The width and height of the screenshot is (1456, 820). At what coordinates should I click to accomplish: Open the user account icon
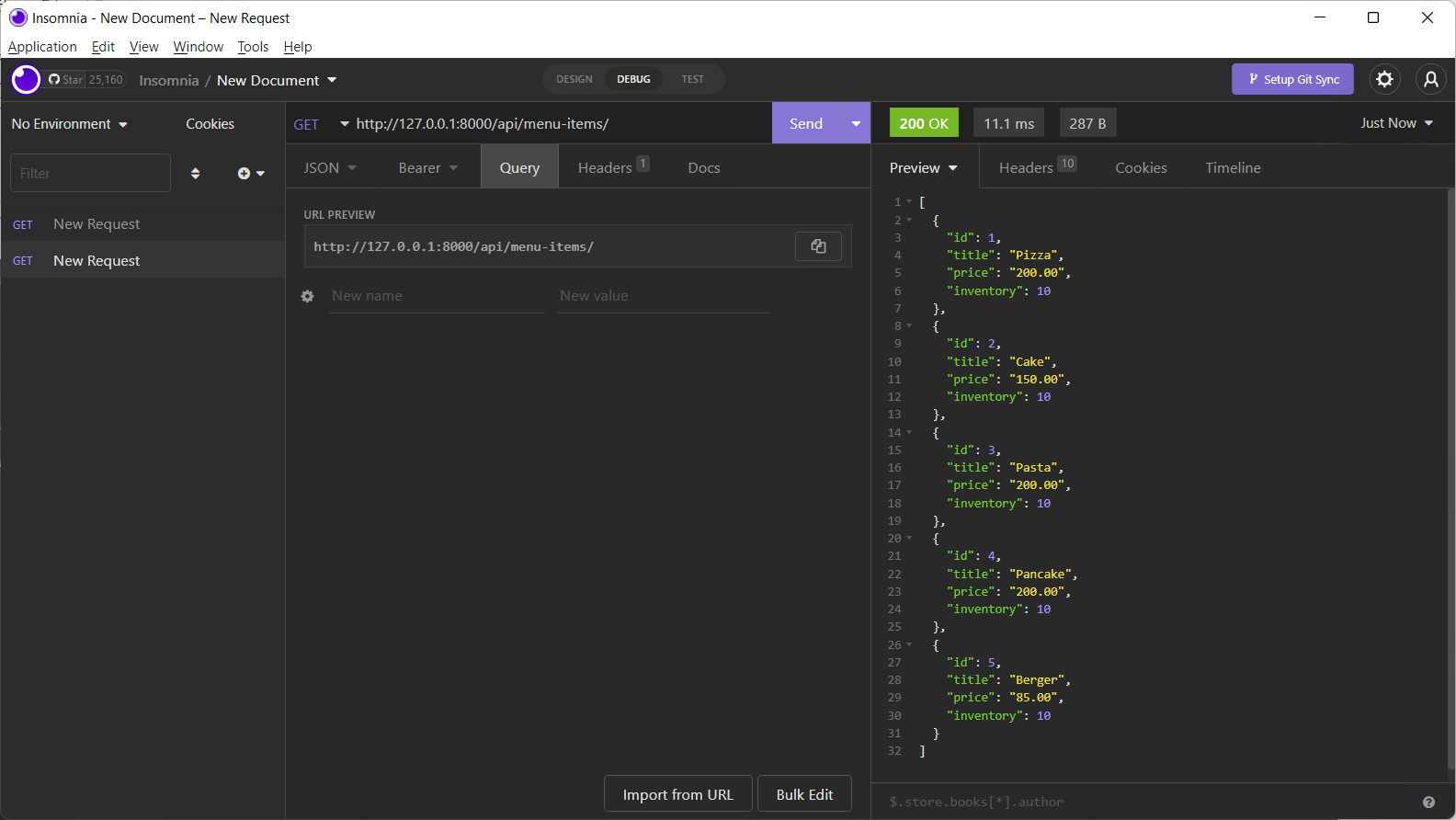1430,79
